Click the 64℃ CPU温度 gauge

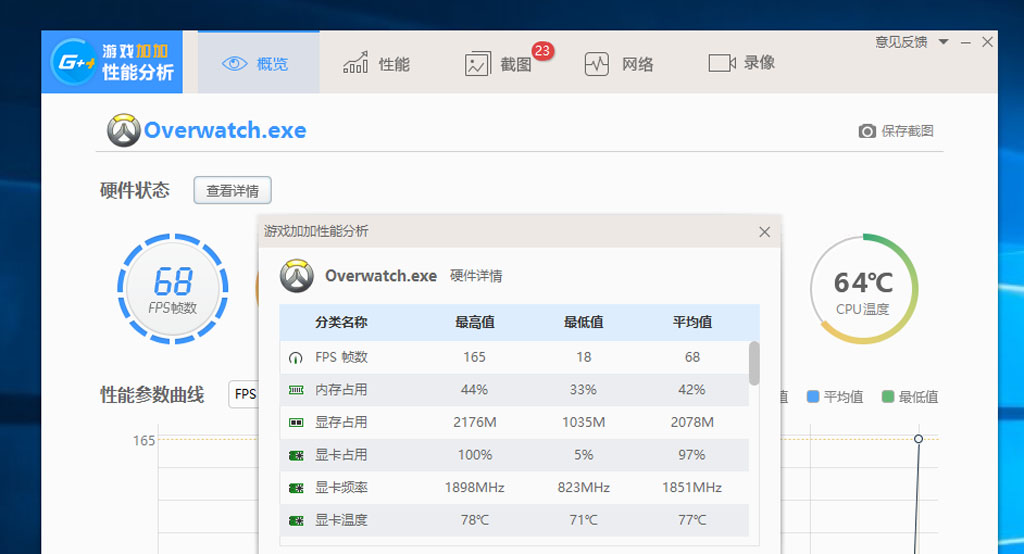[863, 289]
